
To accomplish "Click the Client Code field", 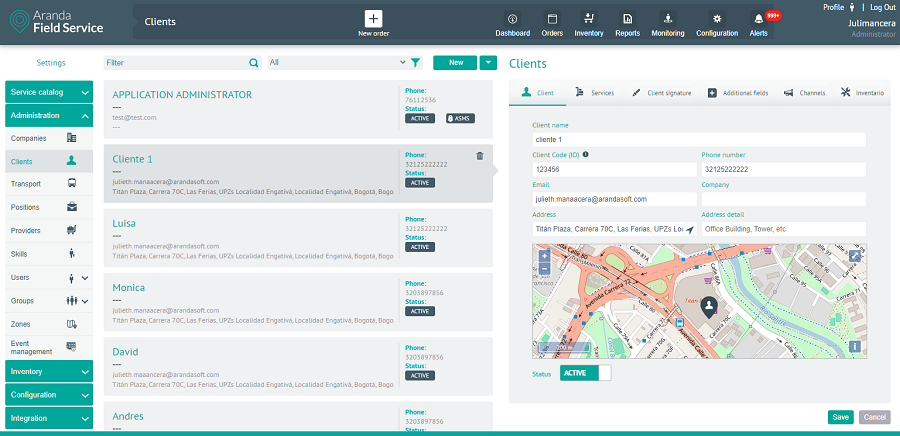I will pos(614,169).
